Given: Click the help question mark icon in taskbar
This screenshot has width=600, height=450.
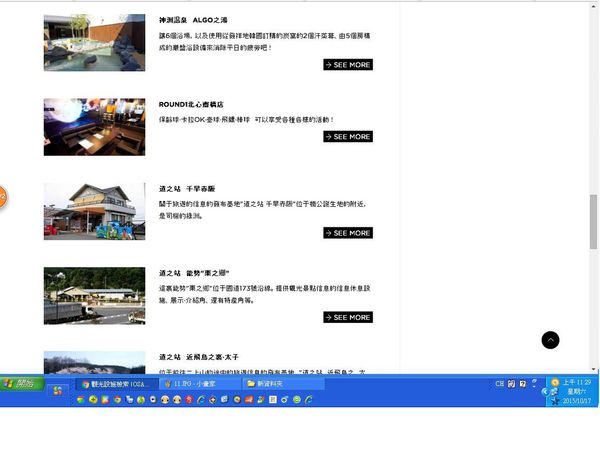Looking at the screenshot, I should coord(525,383).
